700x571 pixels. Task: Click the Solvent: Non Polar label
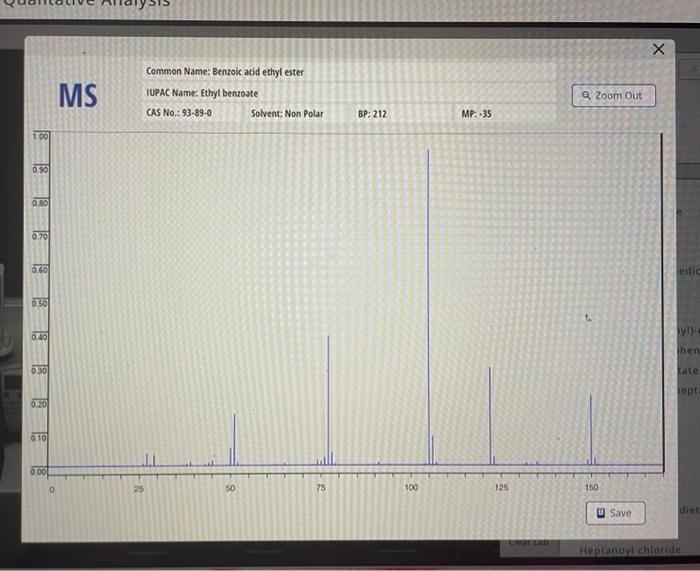pos(287,113)
